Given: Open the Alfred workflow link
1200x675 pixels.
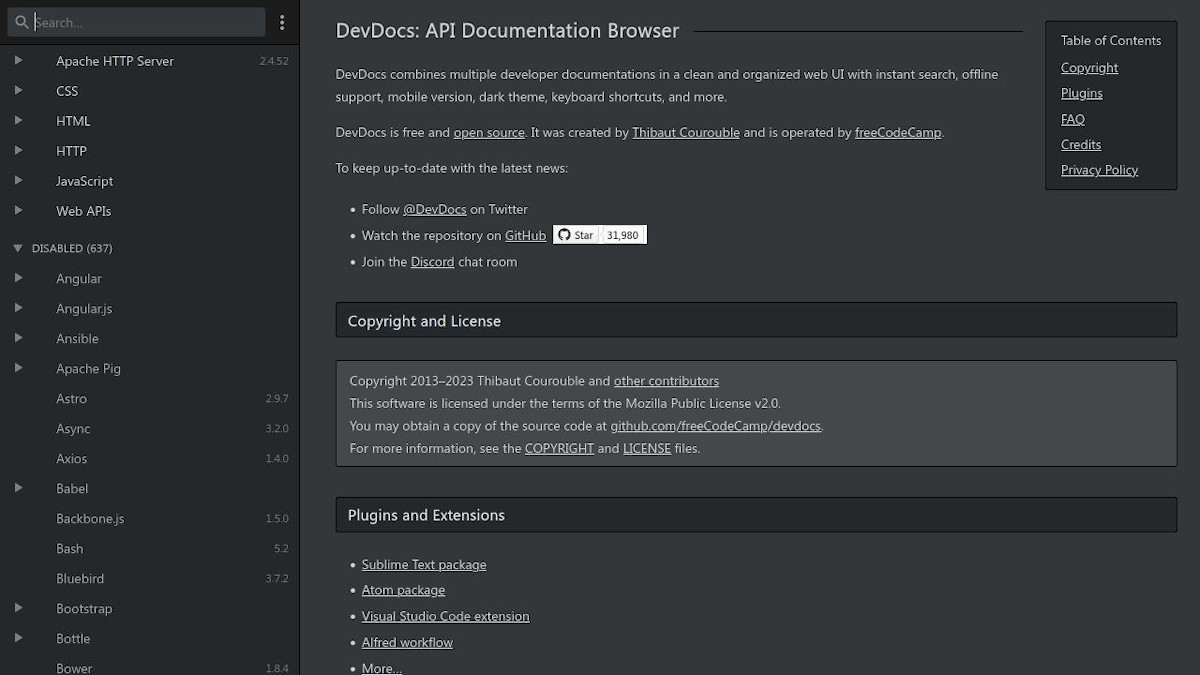Looking at the screenshot, I should 407,642.
